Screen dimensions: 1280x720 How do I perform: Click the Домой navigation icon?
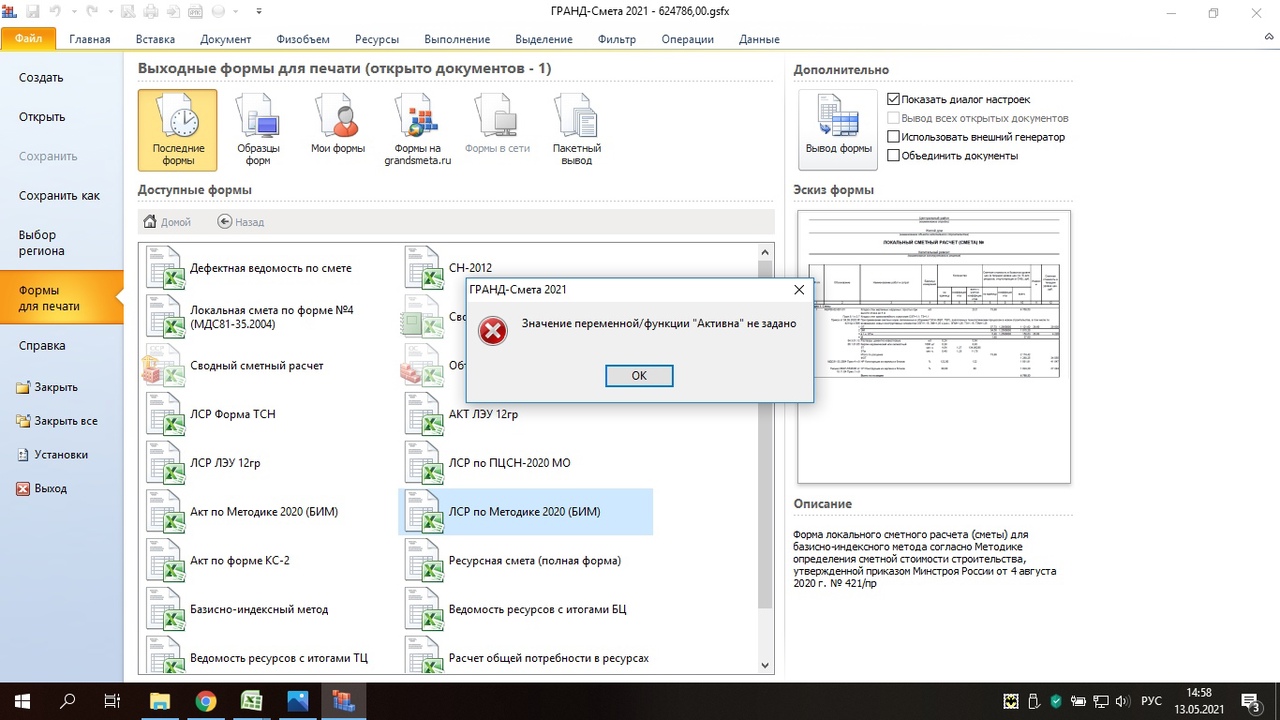[x=150, y=222]
